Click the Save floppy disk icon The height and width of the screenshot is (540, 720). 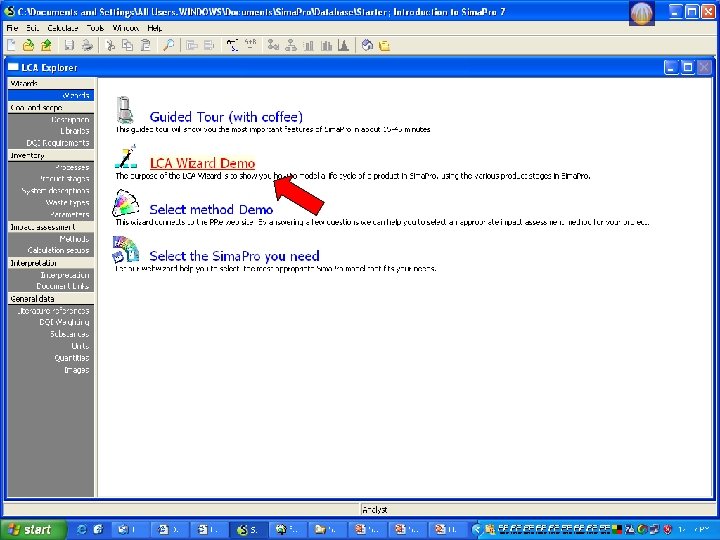click(69, 45)
